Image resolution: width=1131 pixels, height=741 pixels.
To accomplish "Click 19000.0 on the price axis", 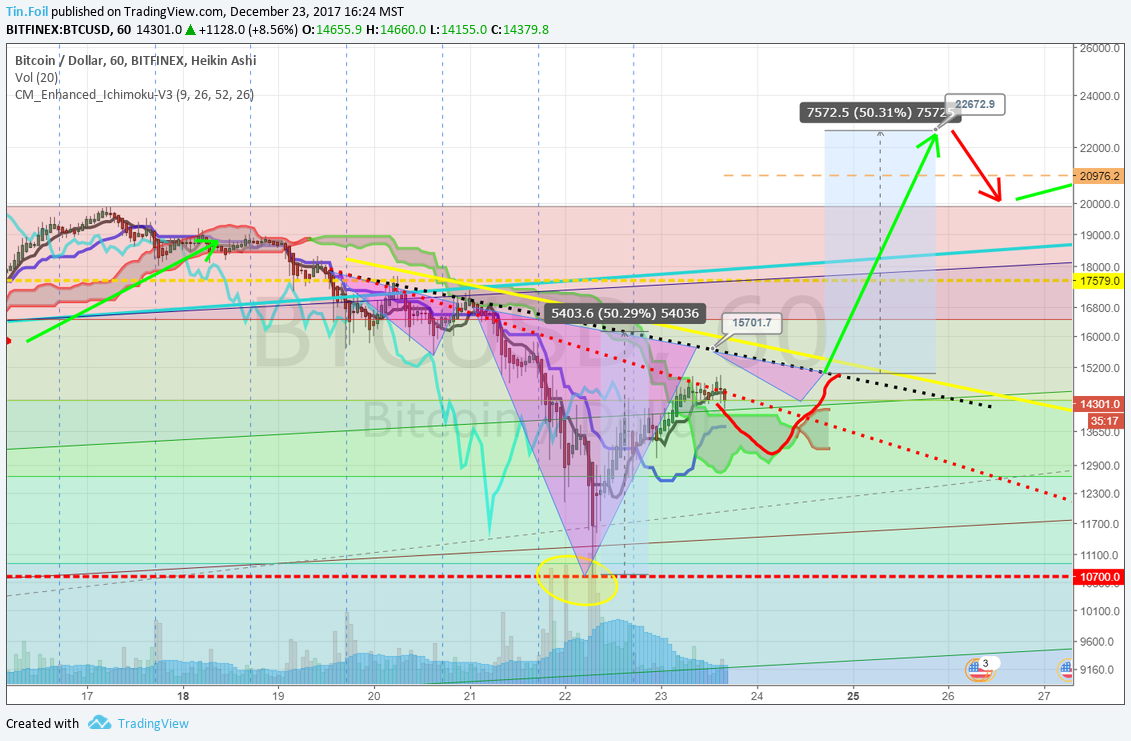I will [x=1100, y=235].
